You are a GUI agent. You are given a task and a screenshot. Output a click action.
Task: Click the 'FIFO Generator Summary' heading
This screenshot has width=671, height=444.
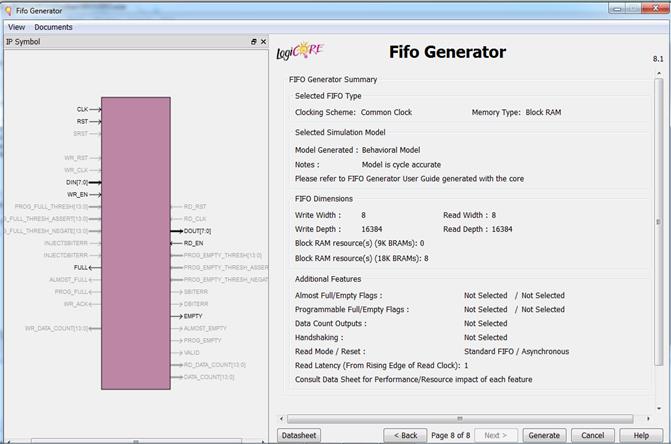pyautogui.click(x=333, y=80)
